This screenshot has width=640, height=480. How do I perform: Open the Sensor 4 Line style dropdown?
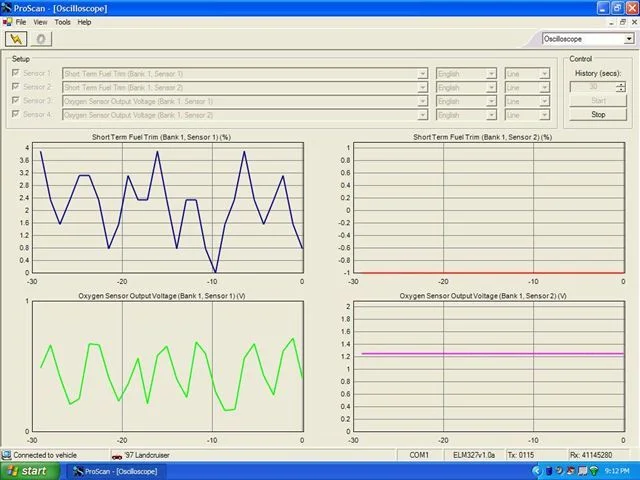(527, 115)
